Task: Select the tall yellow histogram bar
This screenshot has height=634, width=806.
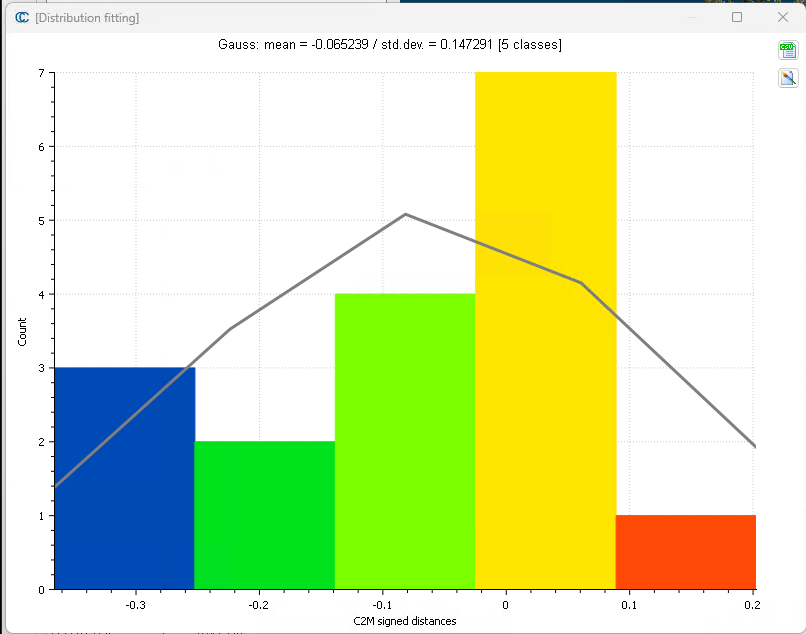Action: pos(545,331)
